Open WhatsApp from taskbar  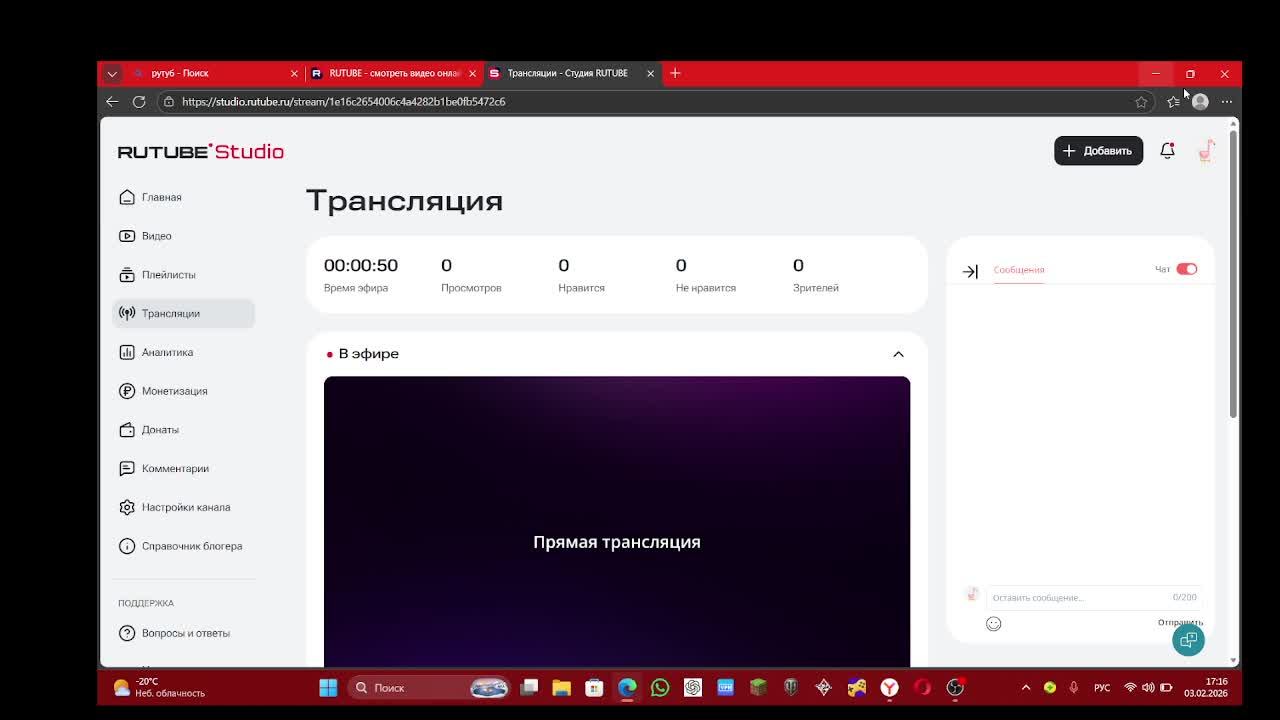coord(660,687)
